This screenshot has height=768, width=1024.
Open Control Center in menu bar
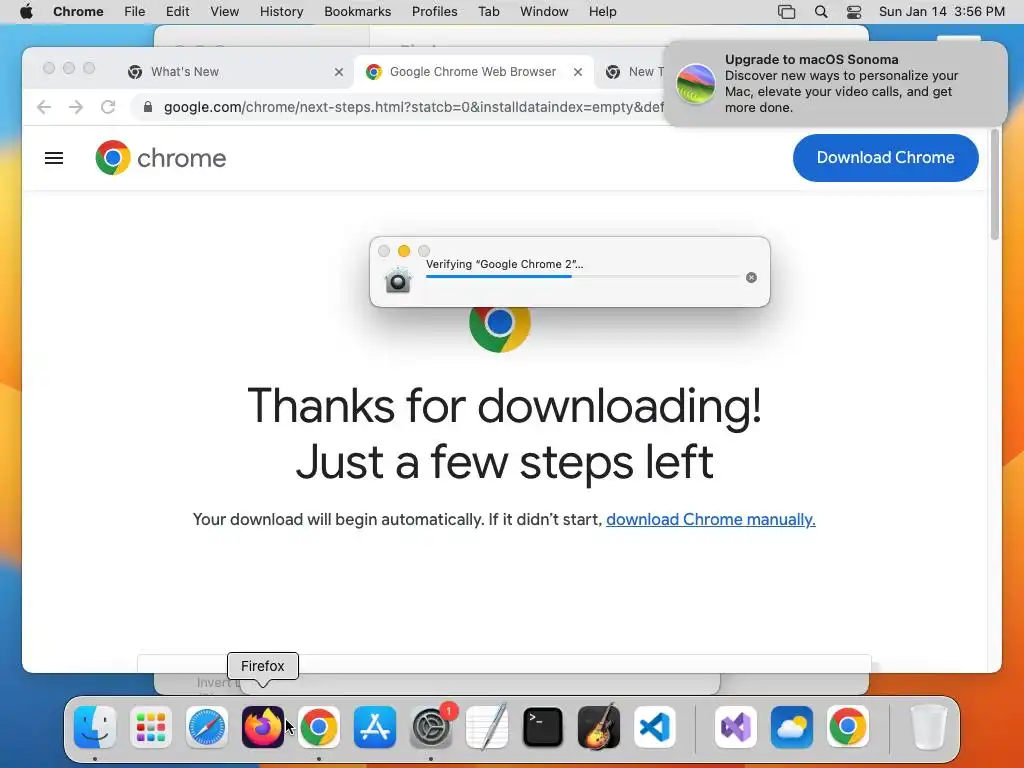(854, 12)
